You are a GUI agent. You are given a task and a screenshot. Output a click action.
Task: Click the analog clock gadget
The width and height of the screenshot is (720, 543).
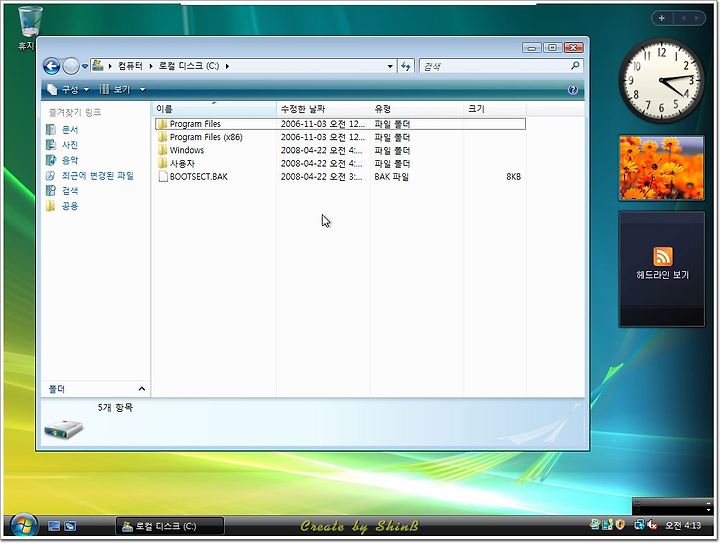coord(662,81)
